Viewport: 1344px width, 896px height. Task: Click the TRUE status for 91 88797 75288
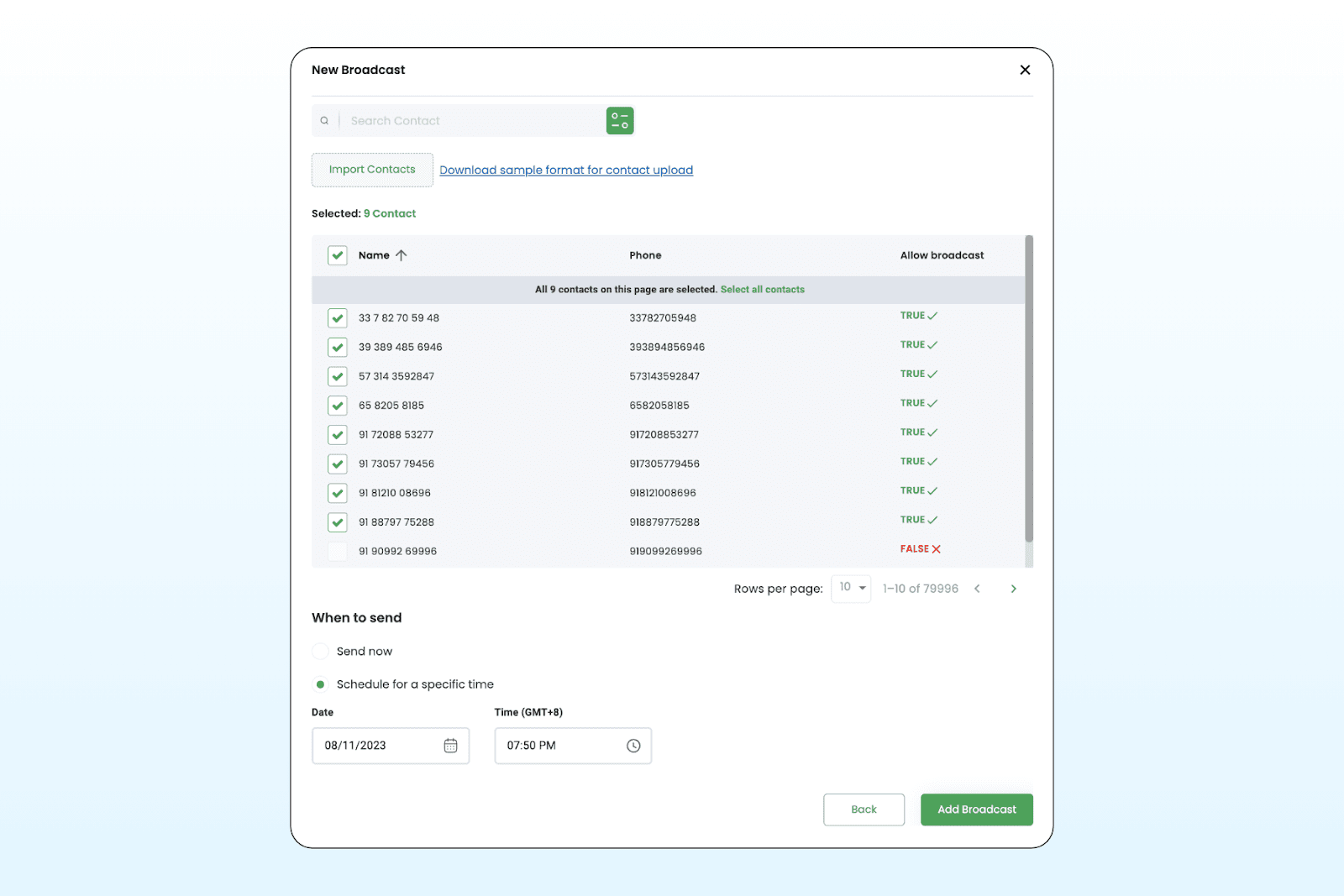pos(919,520)
